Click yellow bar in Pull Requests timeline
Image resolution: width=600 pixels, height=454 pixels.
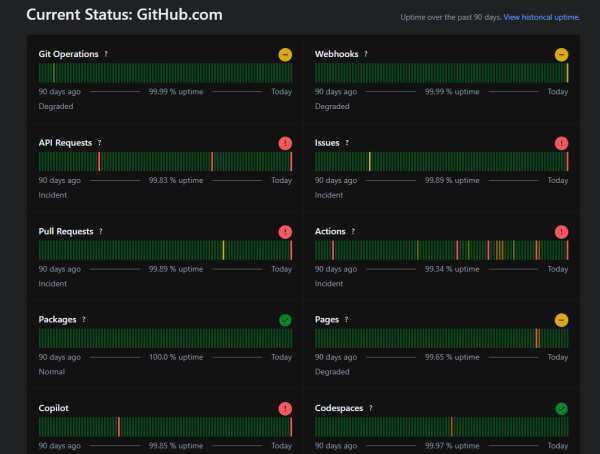coord(223,250)
